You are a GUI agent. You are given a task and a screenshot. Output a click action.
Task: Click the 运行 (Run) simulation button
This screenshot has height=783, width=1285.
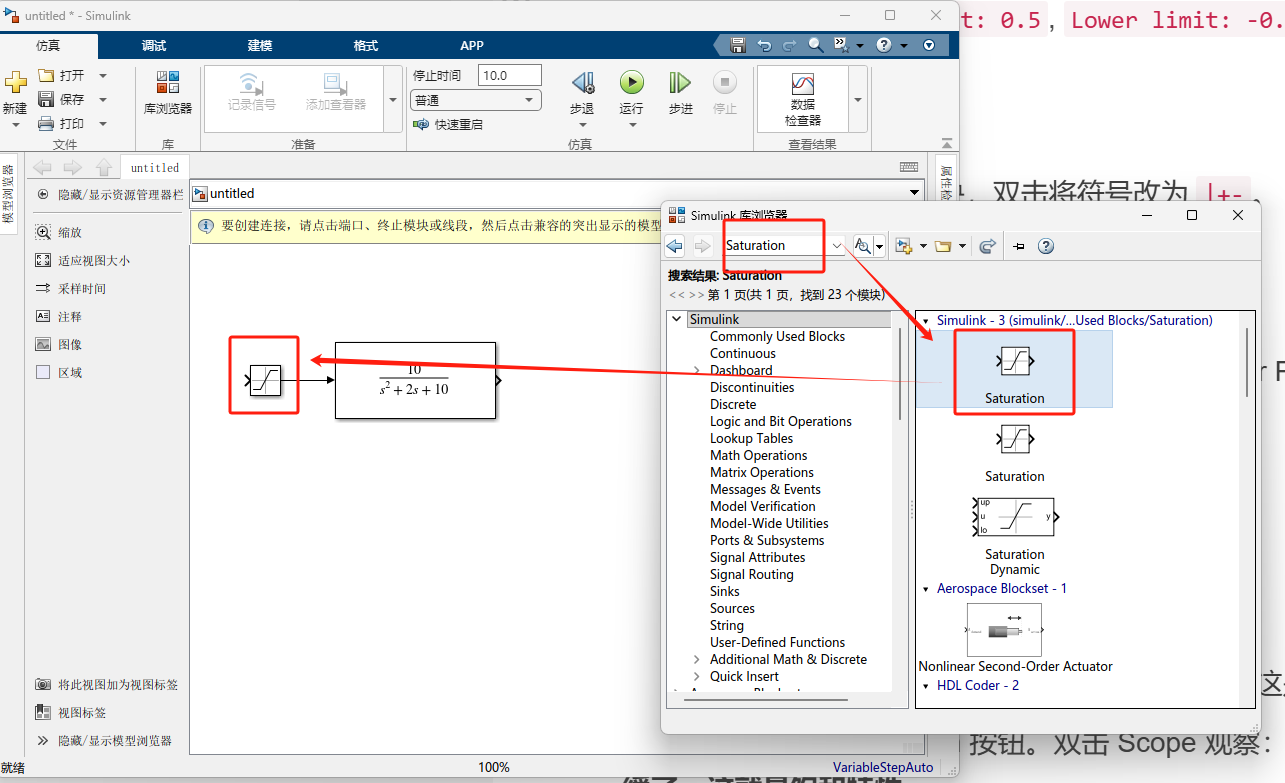coord(631,93)
